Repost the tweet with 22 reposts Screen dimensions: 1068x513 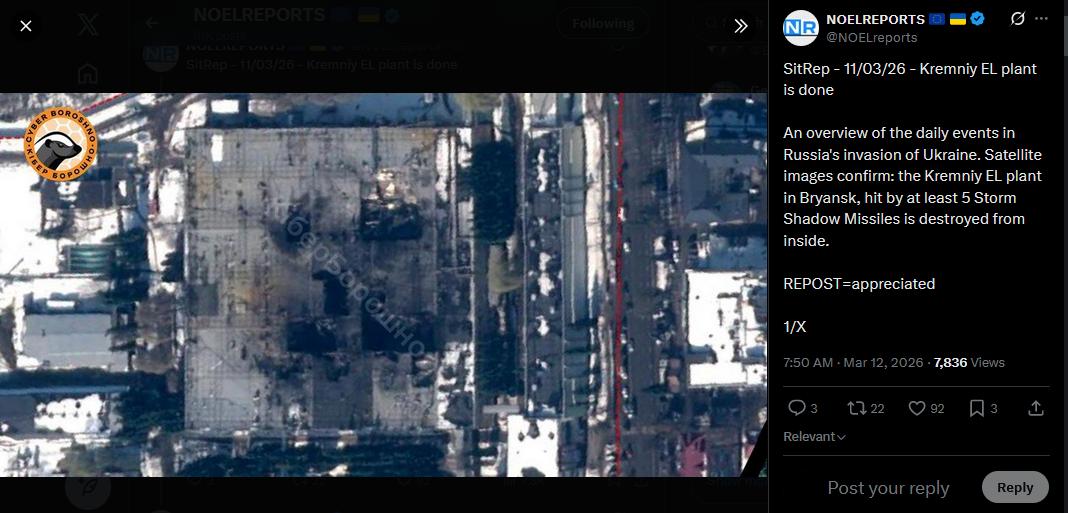(865, 408)
